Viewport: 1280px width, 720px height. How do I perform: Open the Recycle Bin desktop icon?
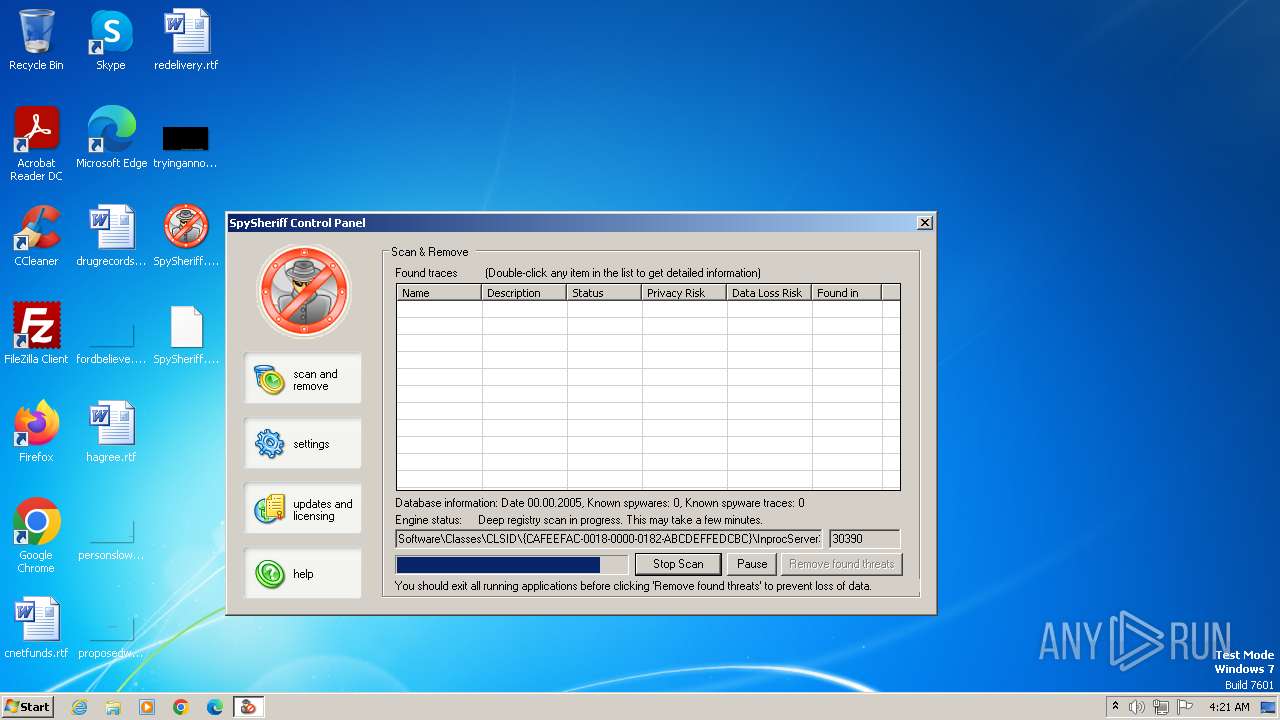[x=36, y=40]
